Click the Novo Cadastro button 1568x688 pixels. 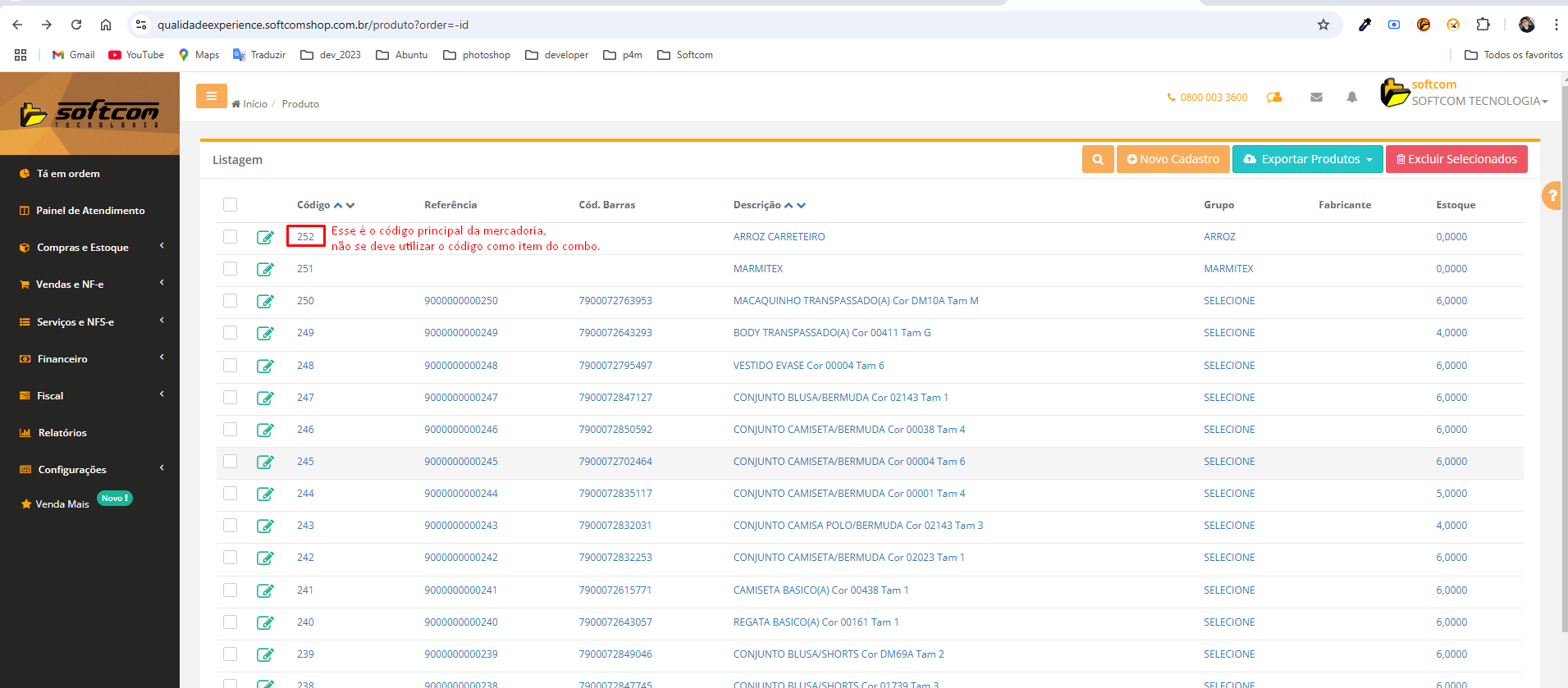(x=1173, y=159)
